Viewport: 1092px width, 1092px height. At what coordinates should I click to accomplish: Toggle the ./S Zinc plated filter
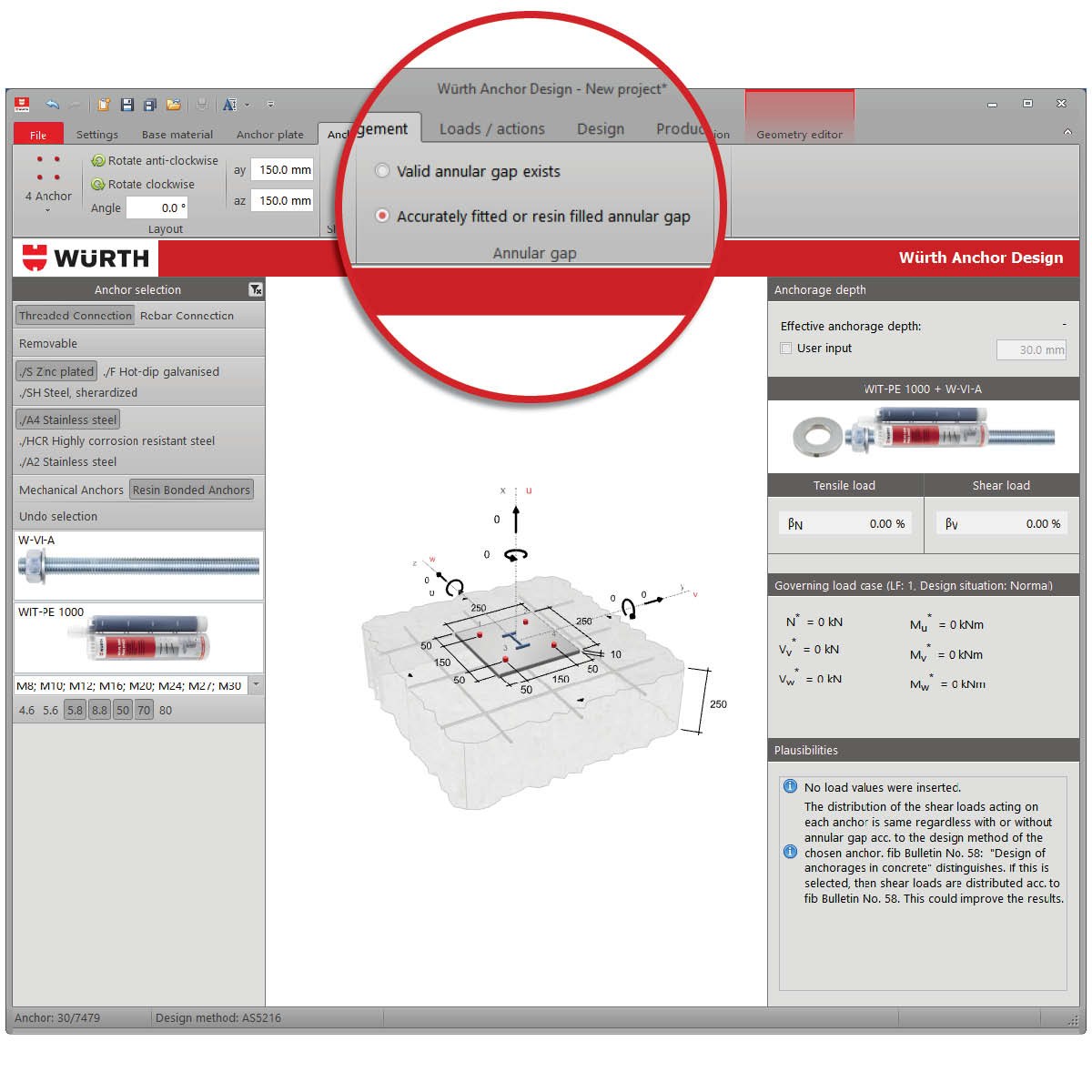(x=56, y=371)
